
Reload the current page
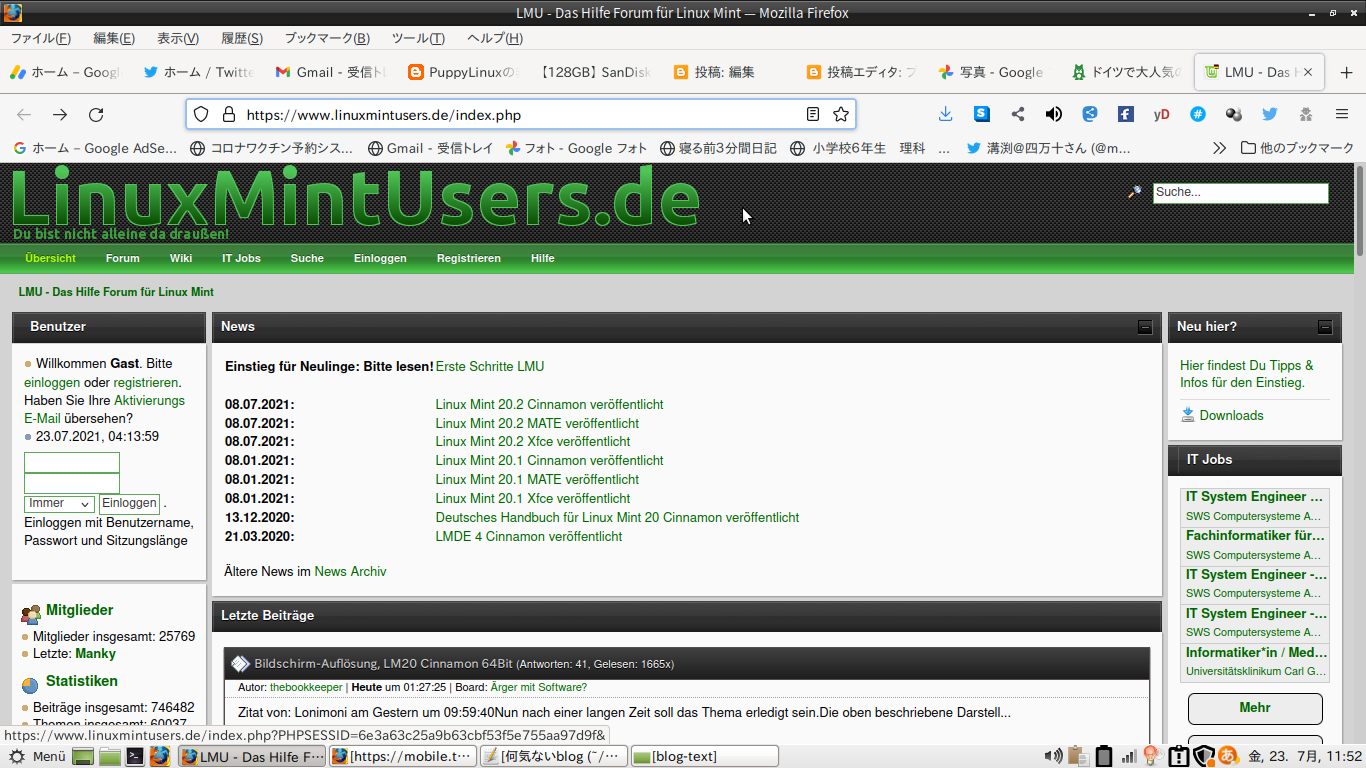(96, 114)
